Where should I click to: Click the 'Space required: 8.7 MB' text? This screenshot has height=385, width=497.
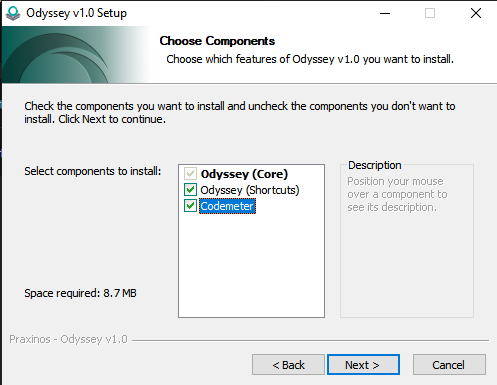pos(80,293)
